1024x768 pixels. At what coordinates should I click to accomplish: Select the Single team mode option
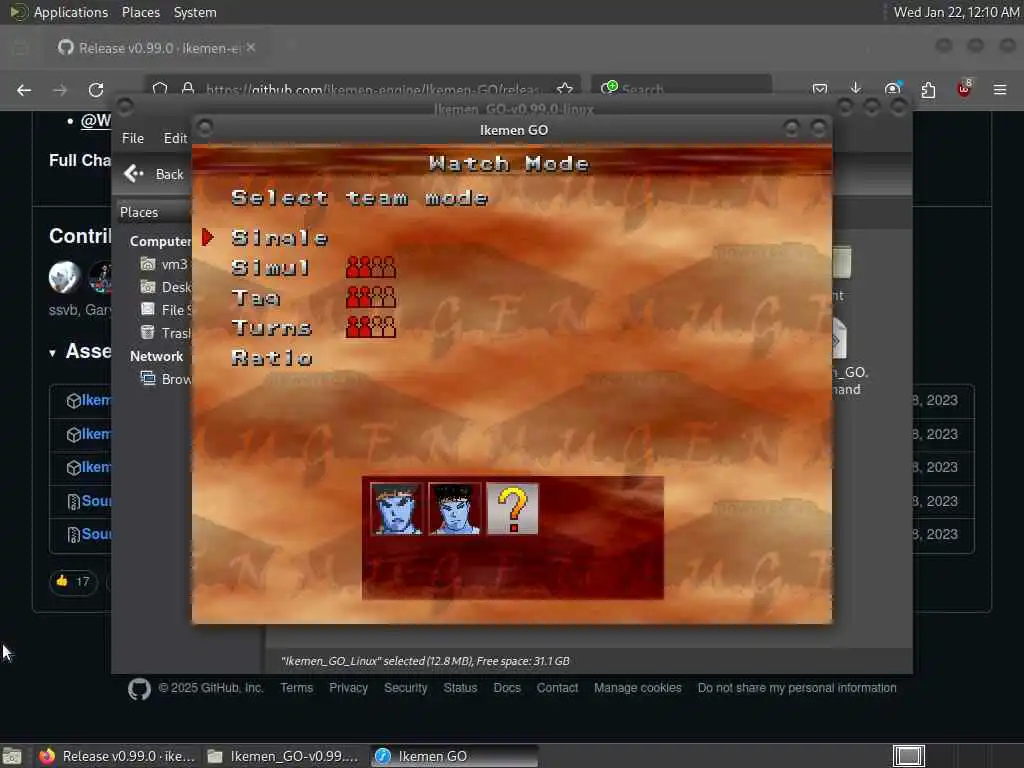pos(280,238)
